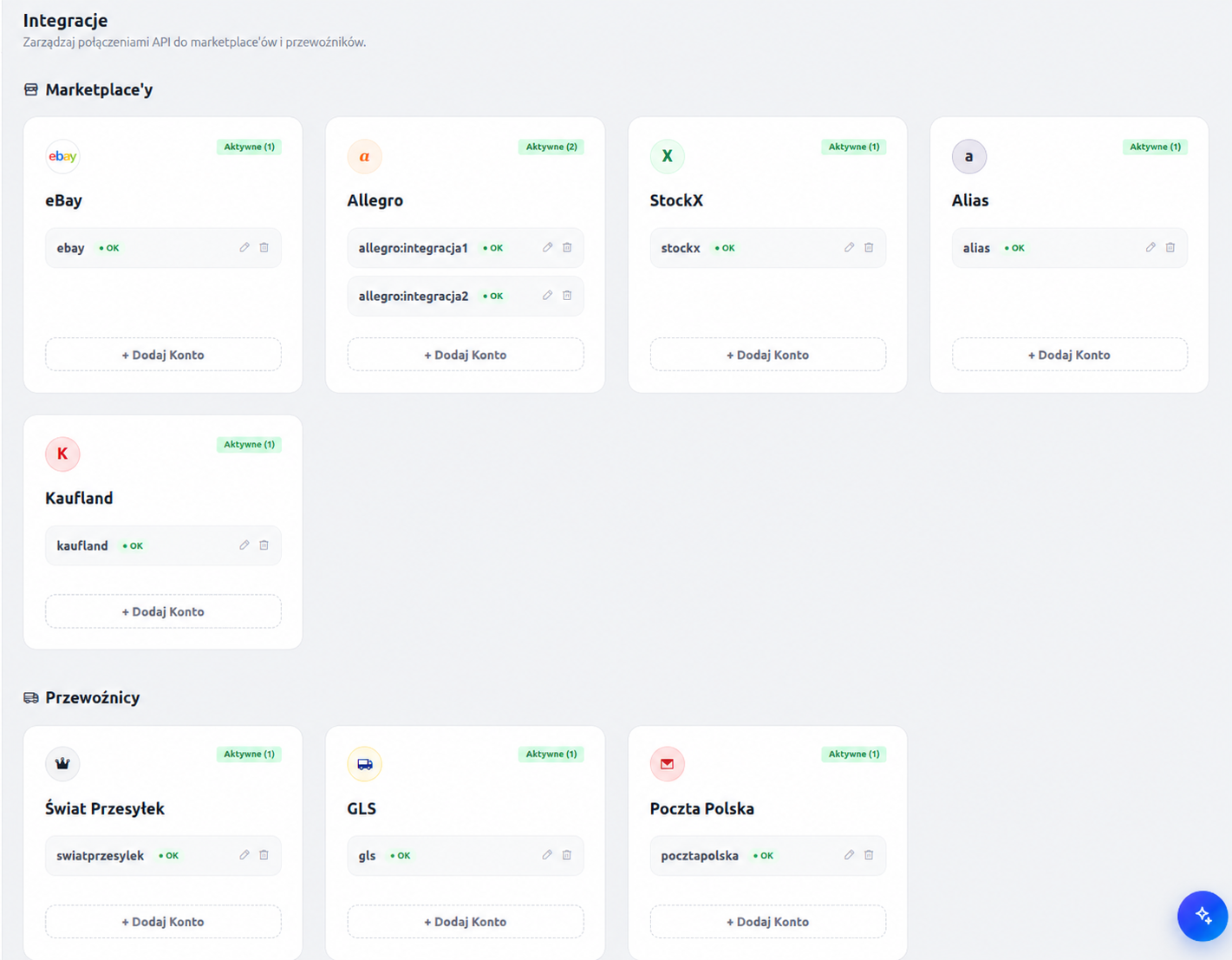Open the blue sparkle assistant button
The height and width of the screenshot is (960, 1232).
(x=1203, y=916)
